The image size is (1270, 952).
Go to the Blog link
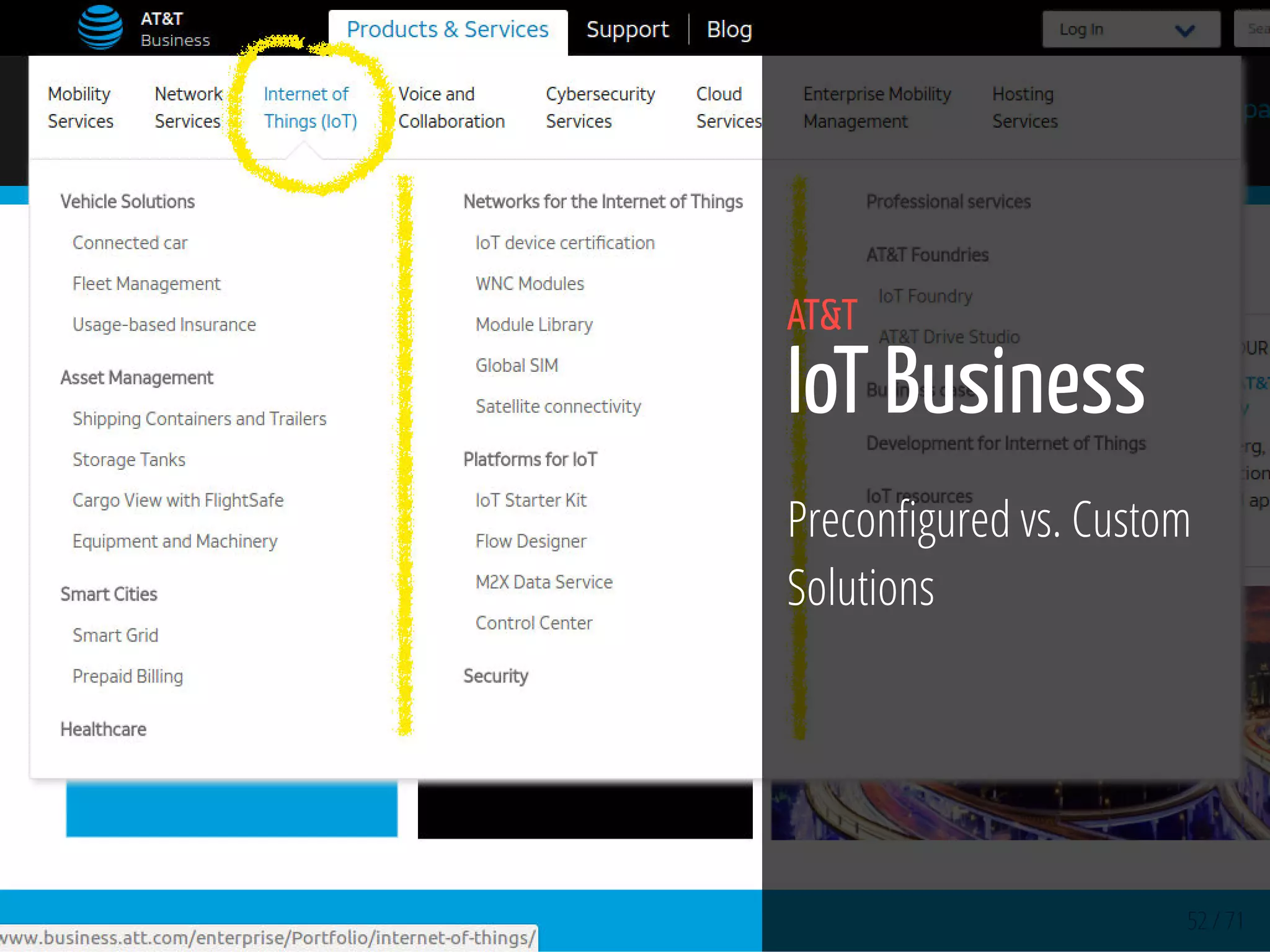729,29
